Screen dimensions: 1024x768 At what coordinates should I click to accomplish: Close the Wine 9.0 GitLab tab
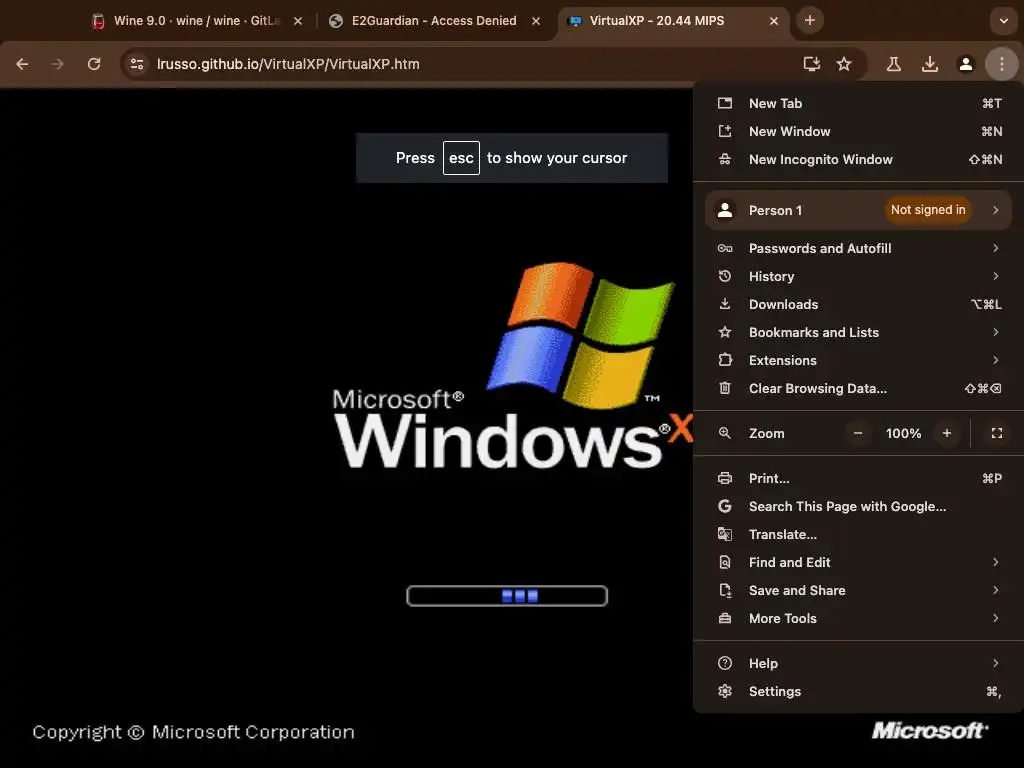coord(298,21)
